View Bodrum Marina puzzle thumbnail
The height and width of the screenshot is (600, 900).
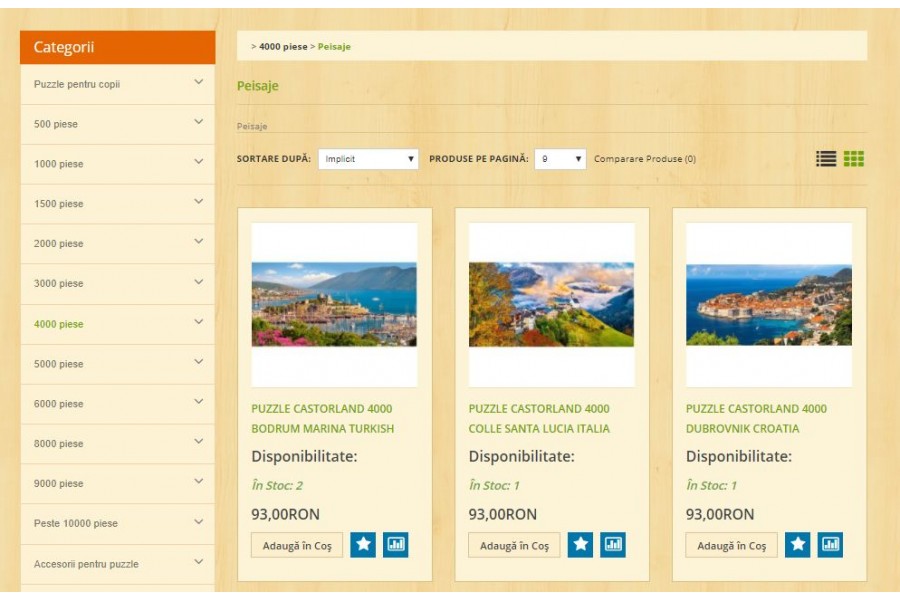click(334, 304)
